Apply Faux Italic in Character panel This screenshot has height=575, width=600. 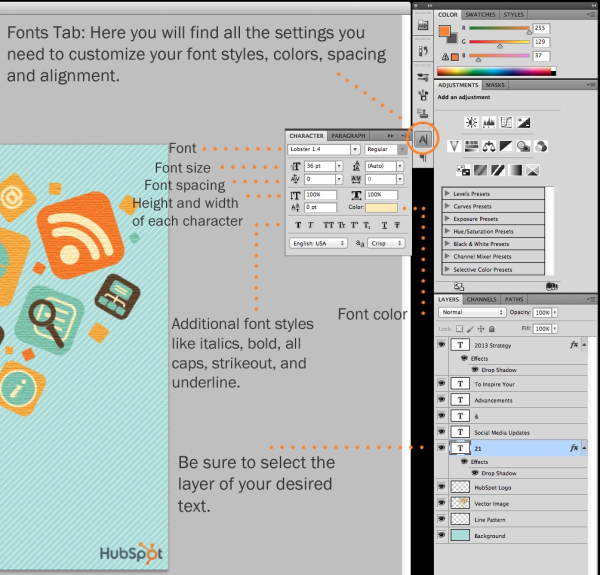click(311, 225)
